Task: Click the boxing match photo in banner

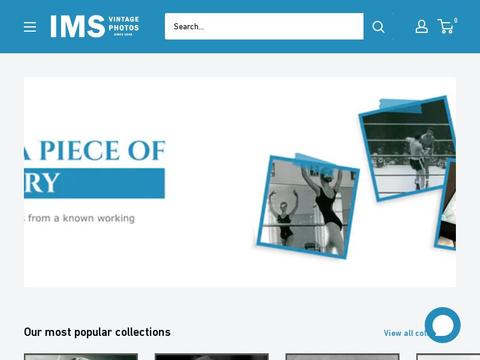Action: [407, 148]
